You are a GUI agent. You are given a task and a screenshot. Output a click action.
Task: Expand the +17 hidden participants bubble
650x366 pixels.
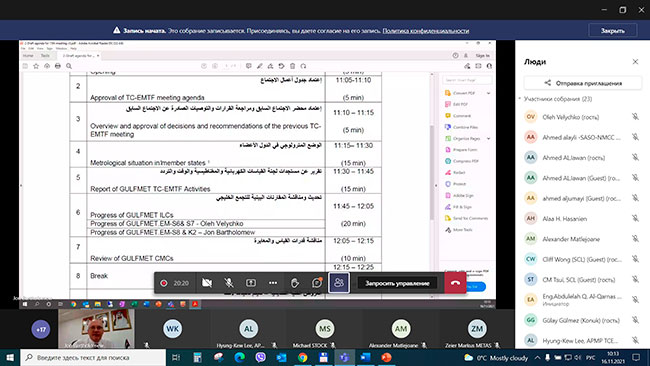point(41,330)
